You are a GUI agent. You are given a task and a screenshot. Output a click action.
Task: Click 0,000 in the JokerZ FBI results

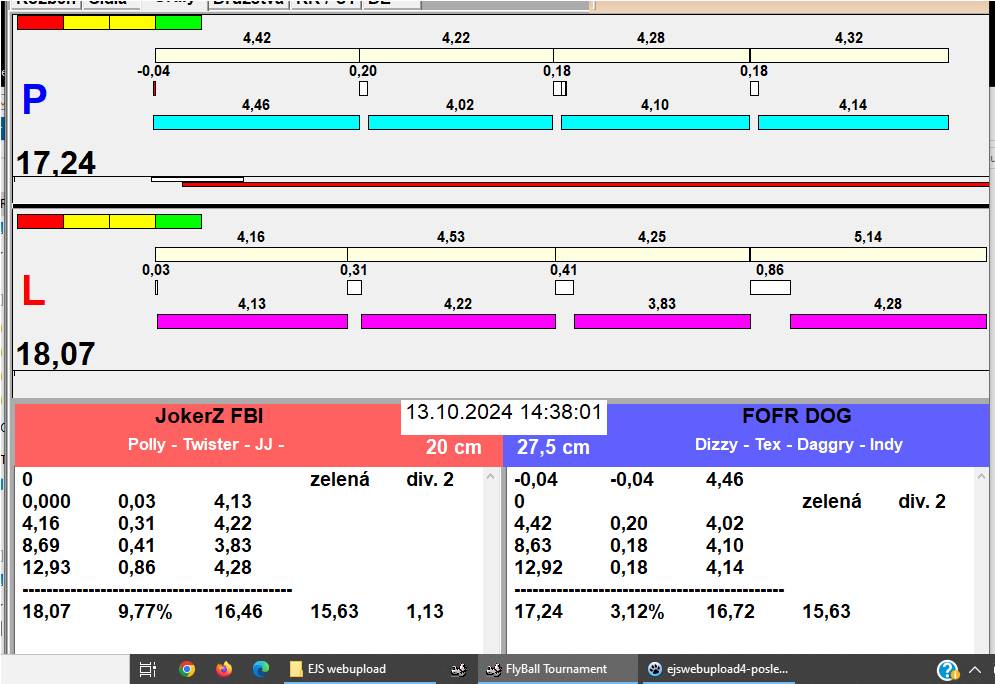[x=46, y=502]
